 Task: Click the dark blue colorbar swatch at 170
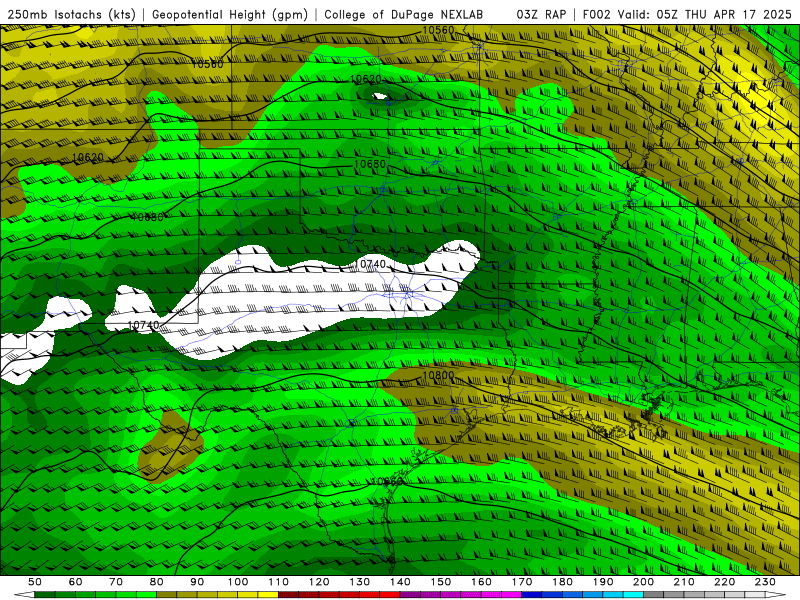(x=532, y=595)
